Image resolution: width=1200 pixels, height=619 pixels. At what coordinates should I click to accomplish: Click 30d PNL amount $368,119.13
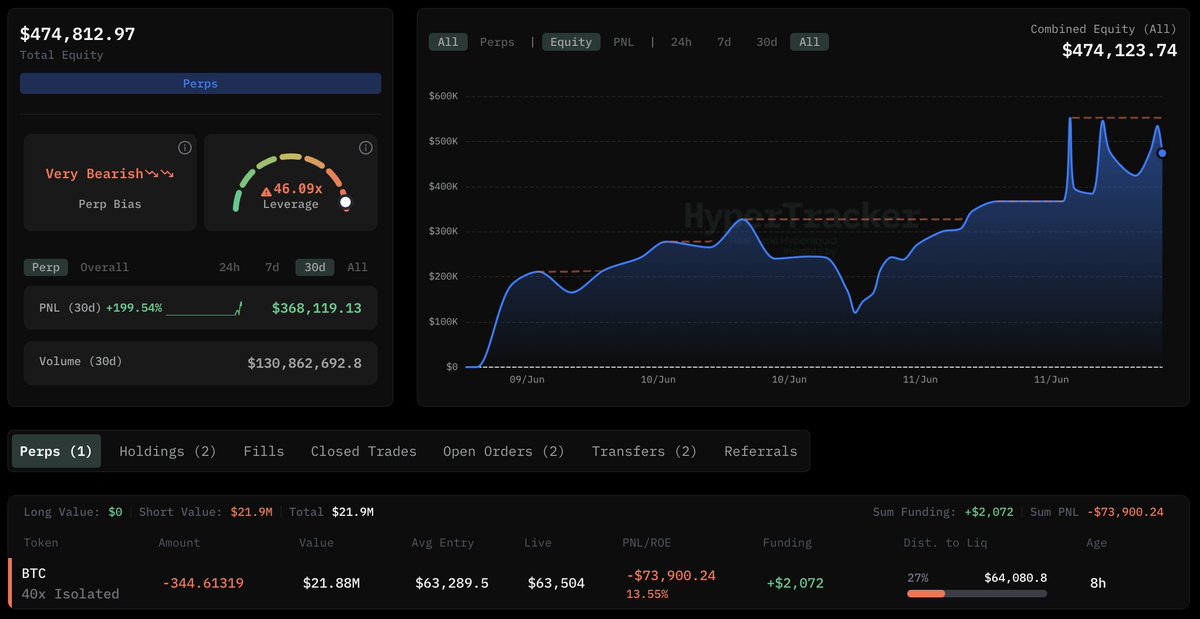(x=317, y=308)
